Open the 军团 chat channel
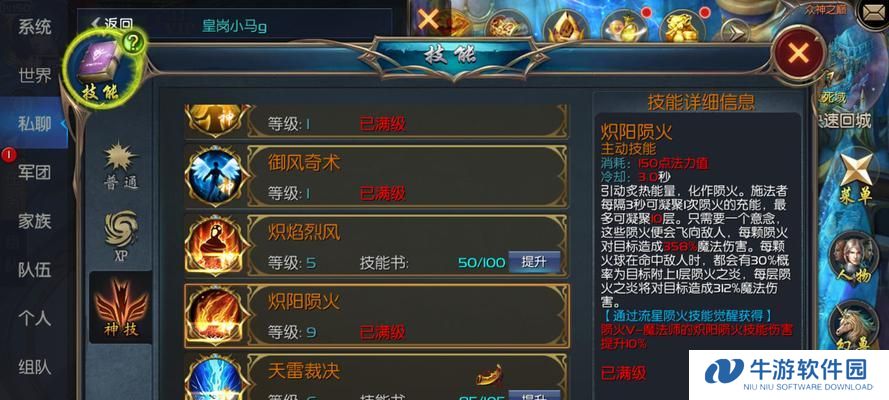 coord(35,172)
